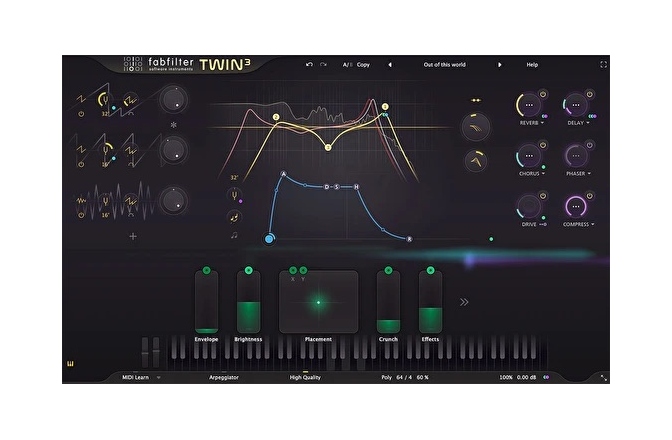This screenshot has height=440, width=672.
Task: Select noise oscillator waveform icon
Action: (81, 200)
